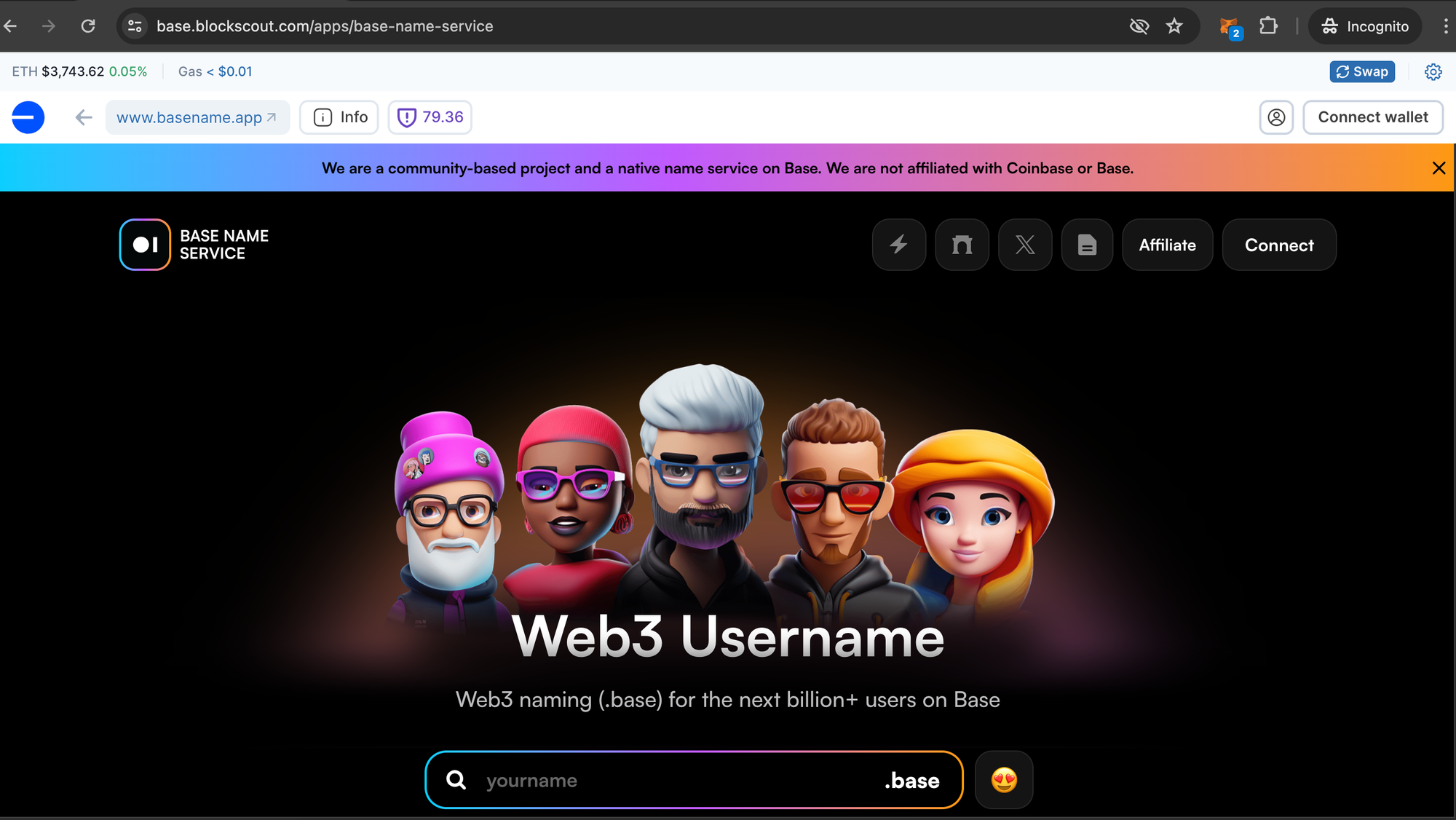
Task: Dismiss the community project banner
Action: click(1439, 168)
